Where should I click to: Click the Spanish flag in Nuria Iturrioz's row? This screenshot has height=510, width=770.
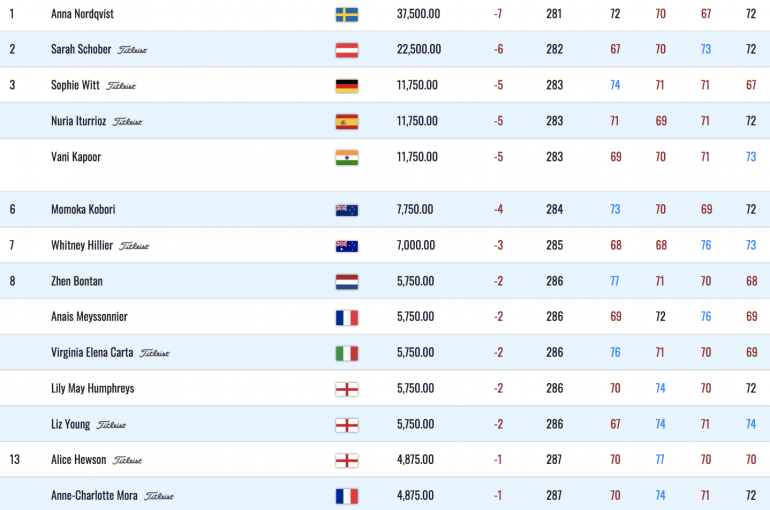click(x=347, y=122)
